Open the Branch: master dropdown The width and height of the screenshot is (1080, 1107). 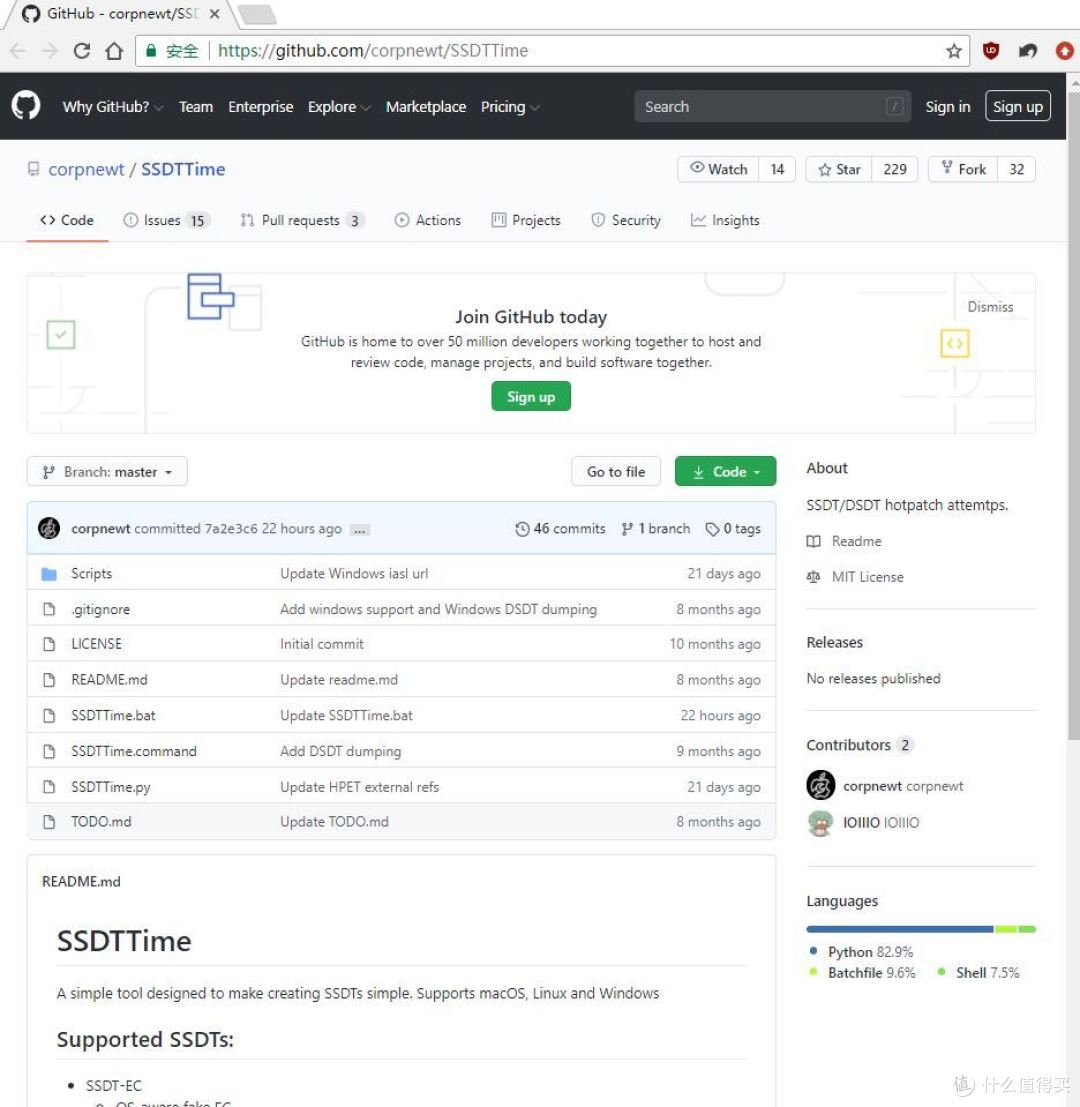pyautogui.click(x=107, y=472)
